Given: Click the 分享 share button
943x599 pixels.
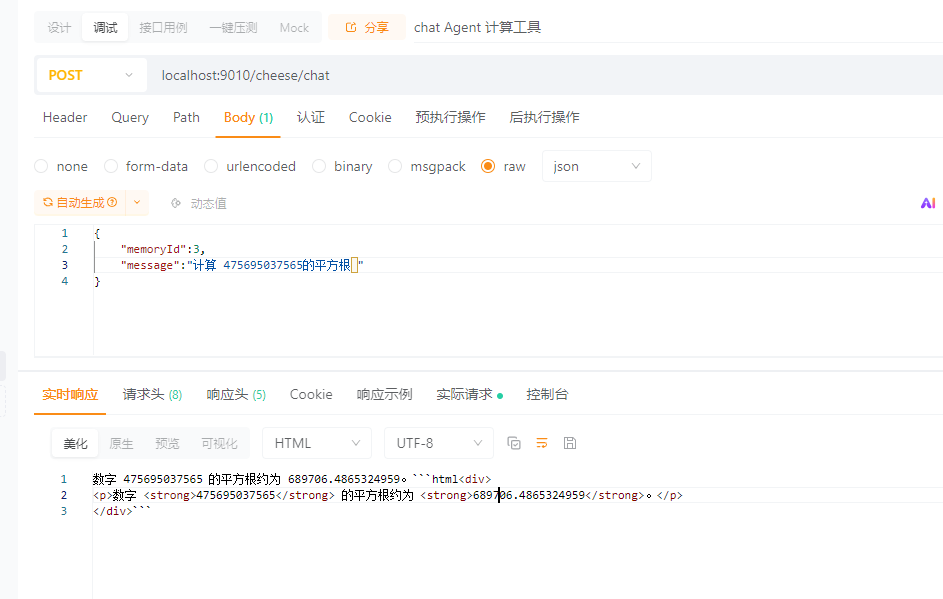Looking at the screenshot, I should (366, 28).
